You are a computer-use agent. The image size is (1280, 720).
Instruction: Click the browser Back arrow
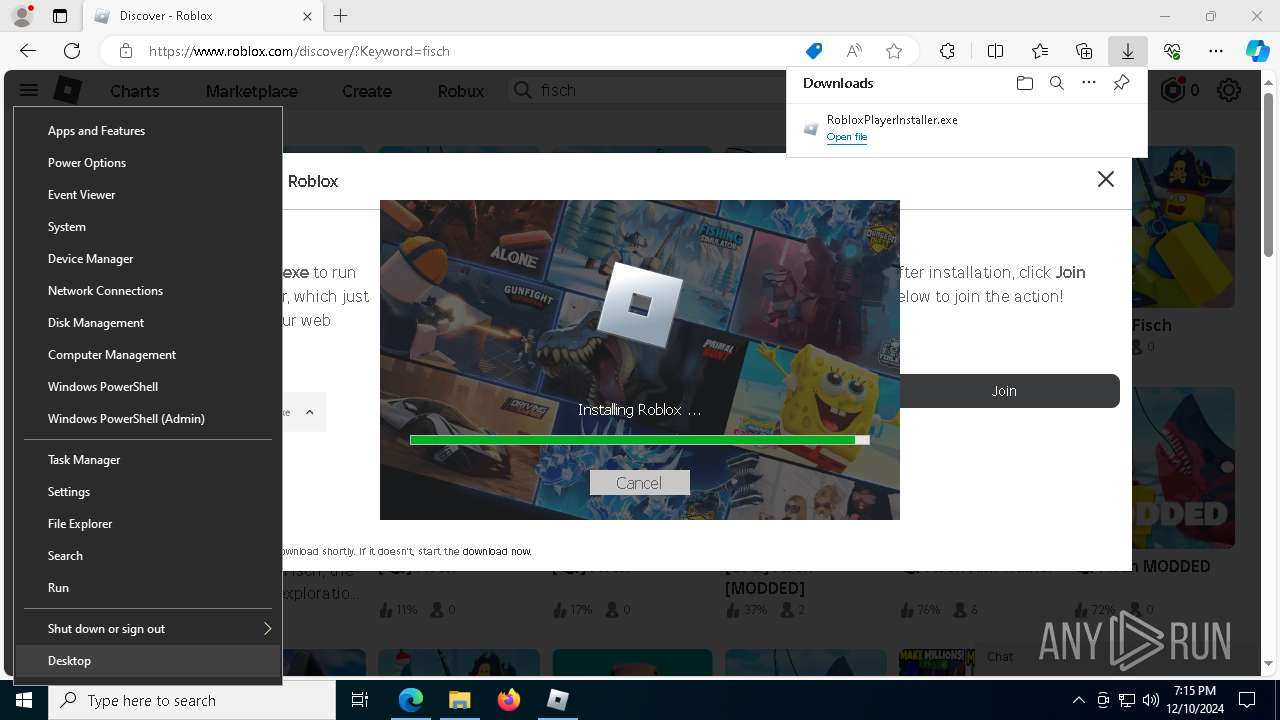[28, 51]
